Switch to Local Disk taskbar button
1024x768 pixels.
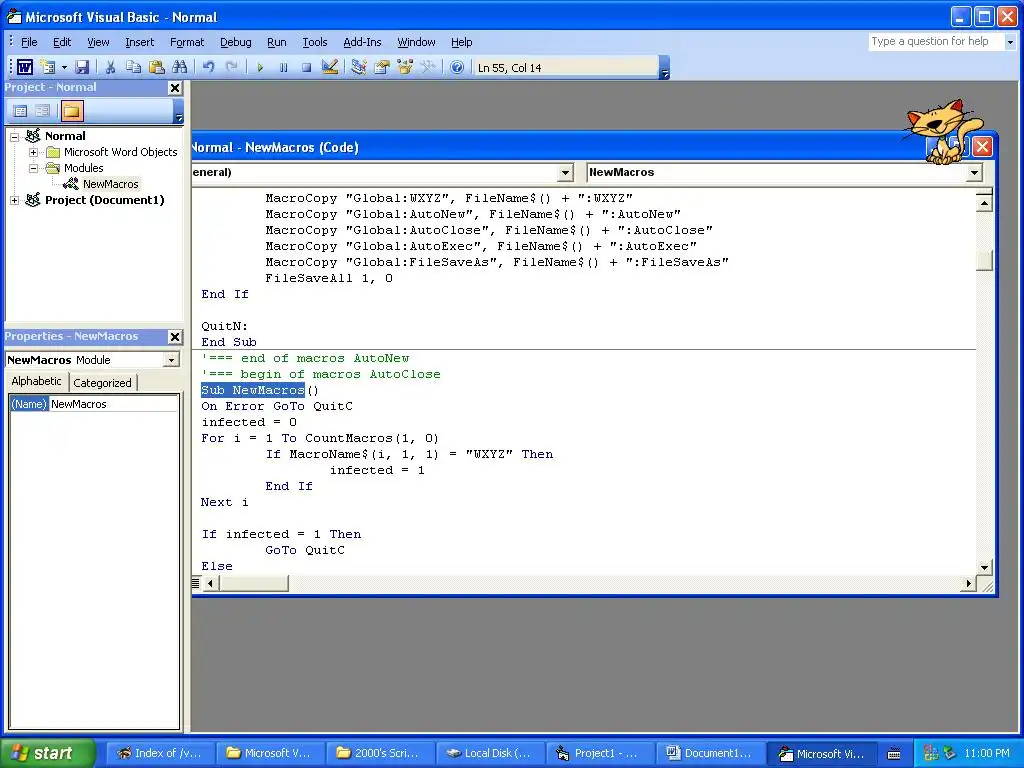(489, 753)
